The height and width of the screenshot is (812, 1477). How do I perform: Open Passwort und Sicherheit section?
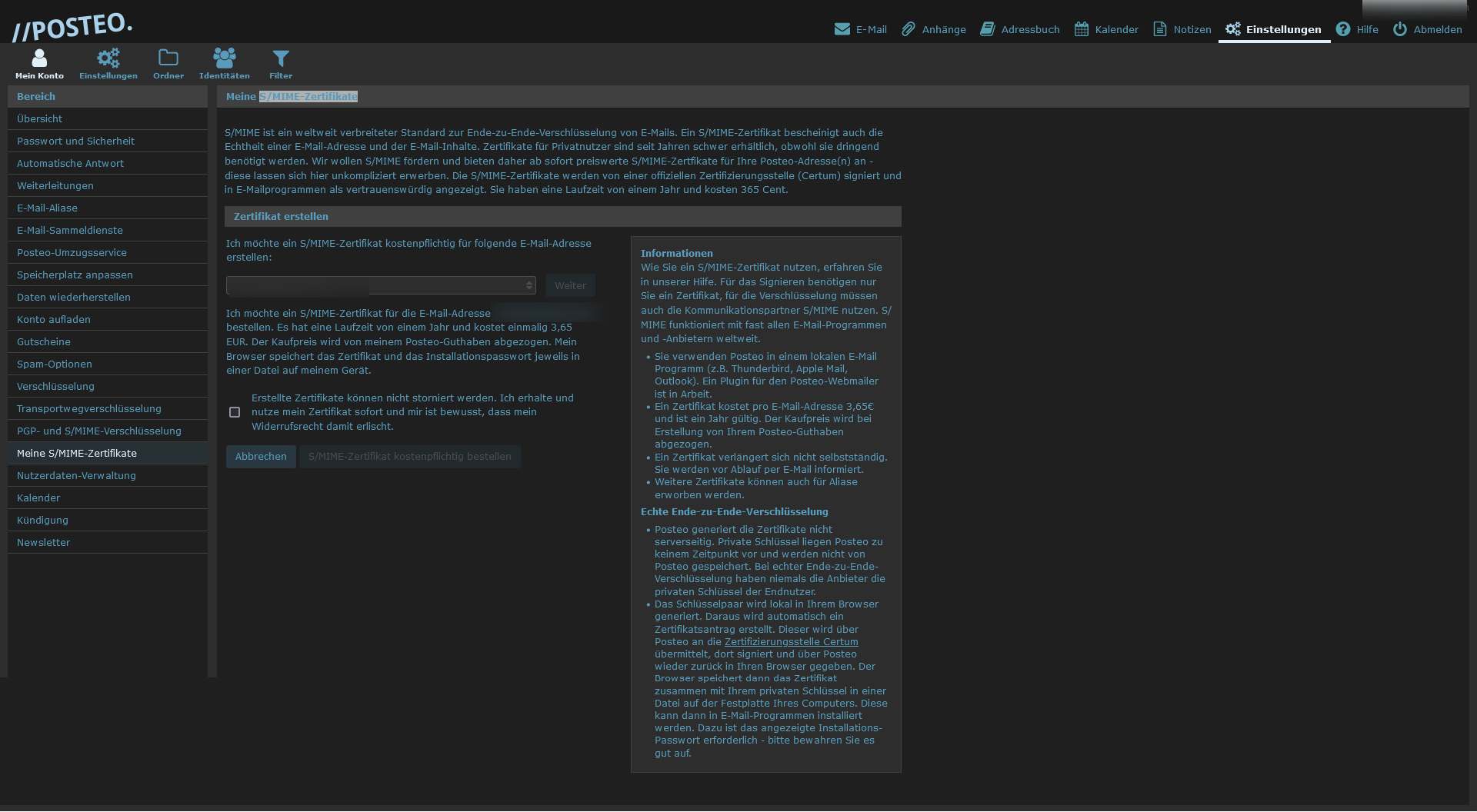[75, 141]
